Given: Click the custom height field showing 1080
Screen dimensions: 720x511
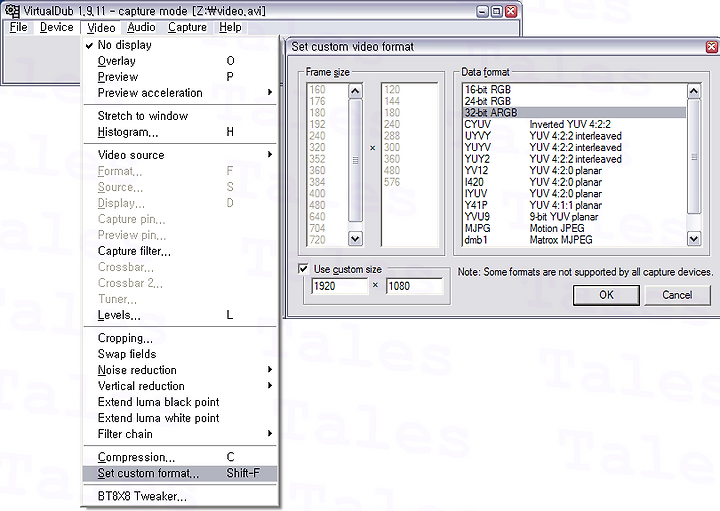Looking at the screenshot, I should point(414,286).
